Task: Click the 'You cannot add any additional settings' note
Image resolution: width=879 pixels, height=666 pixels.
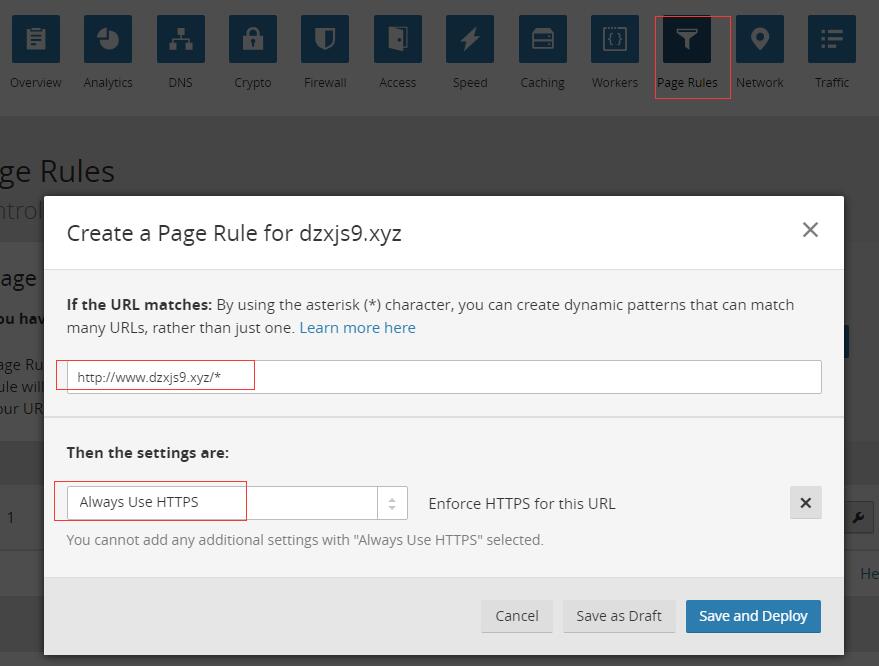Action: 305,540
